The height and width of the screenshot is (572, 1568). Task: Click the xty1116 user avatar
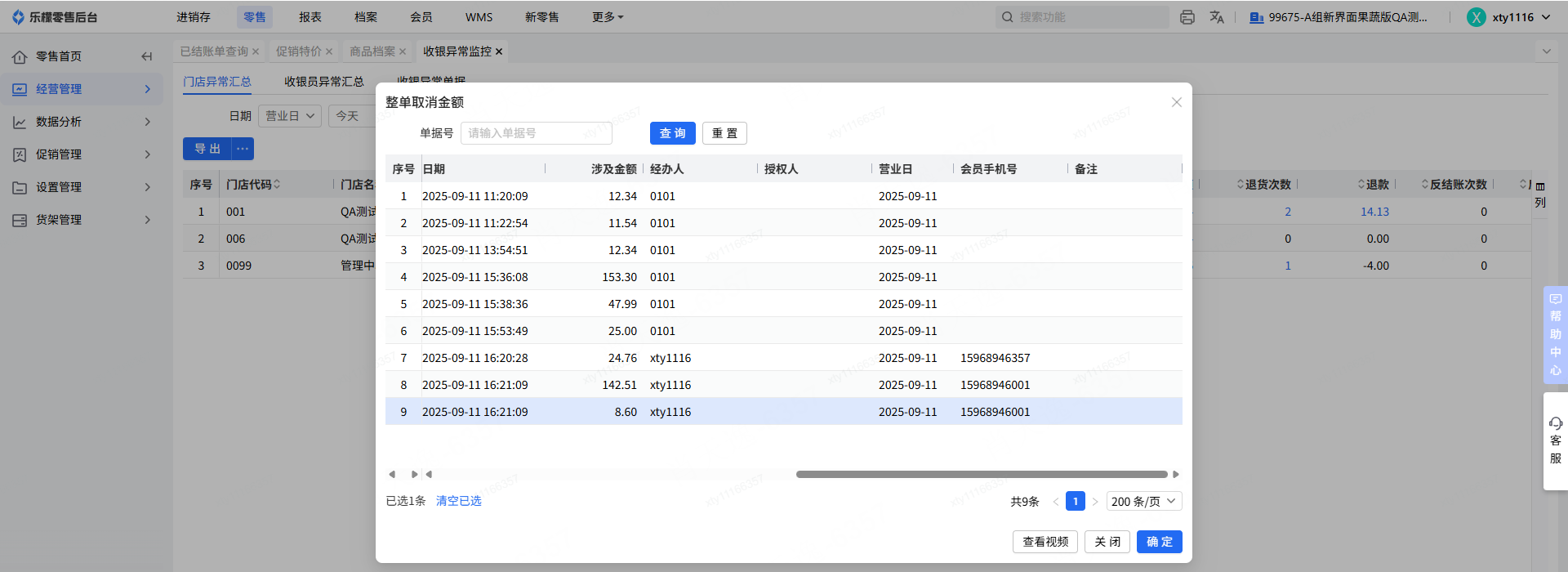click(1477, 17)
